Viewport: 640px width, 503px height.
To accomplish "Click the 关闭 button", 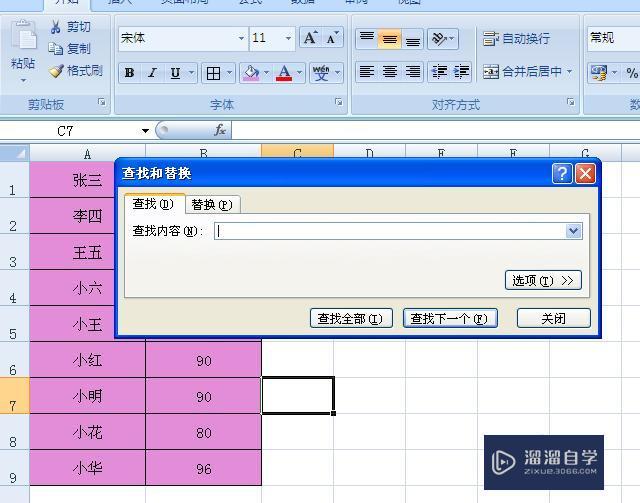I will coord(553,318).
